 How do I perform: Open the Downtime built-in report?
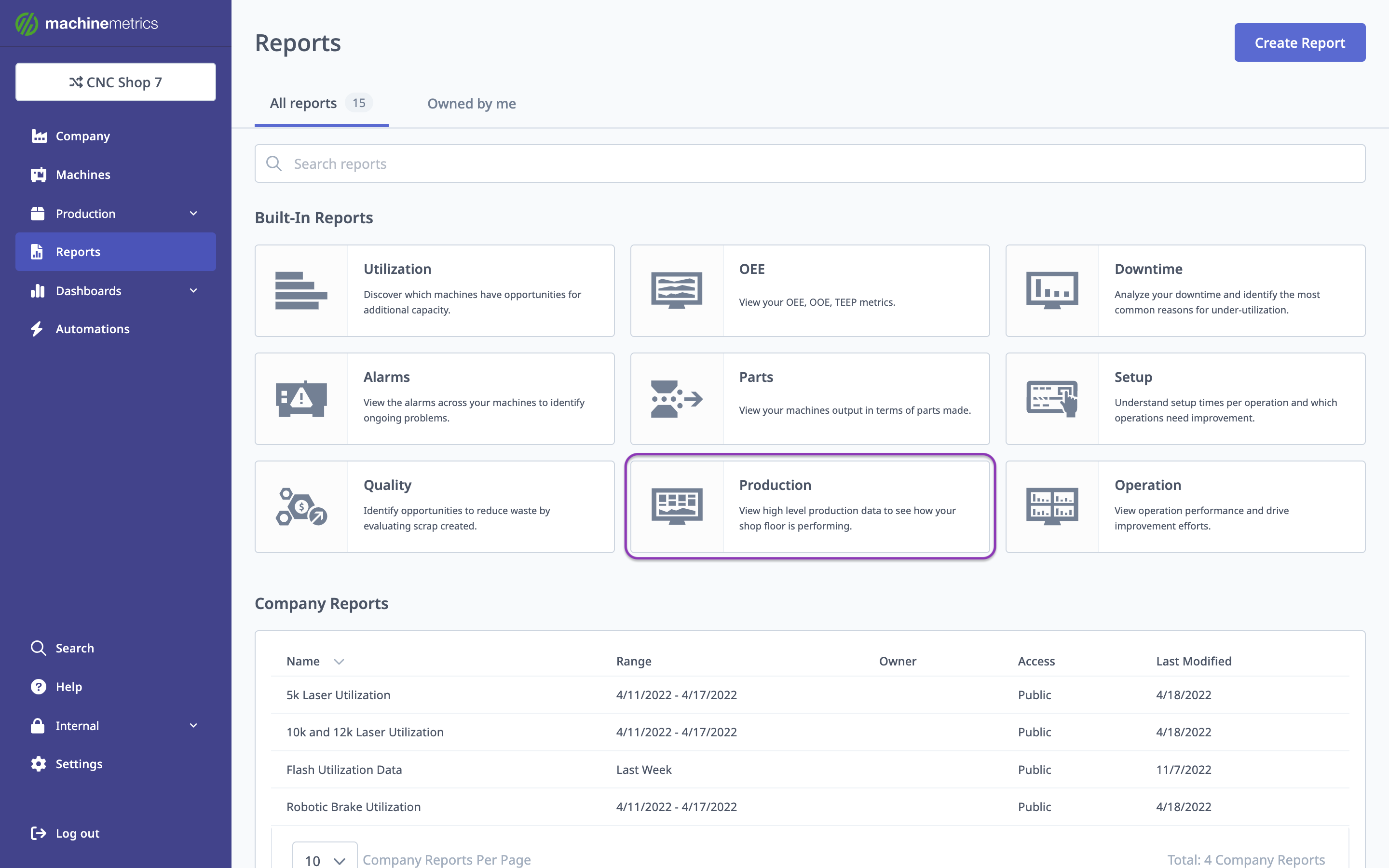pos(1185,290)
